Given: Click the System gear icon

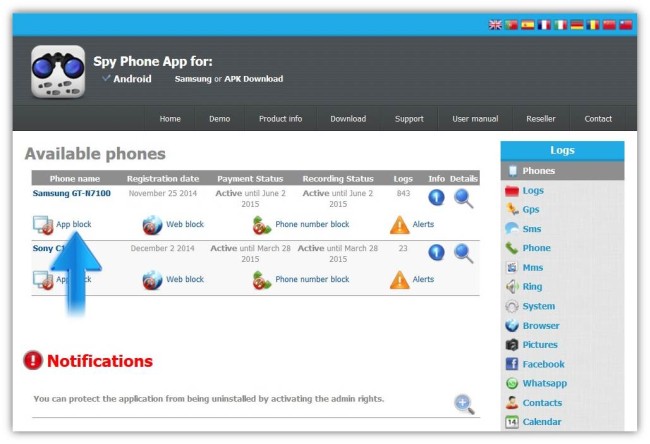Looking at the screenshot, I should pos(512,306).
